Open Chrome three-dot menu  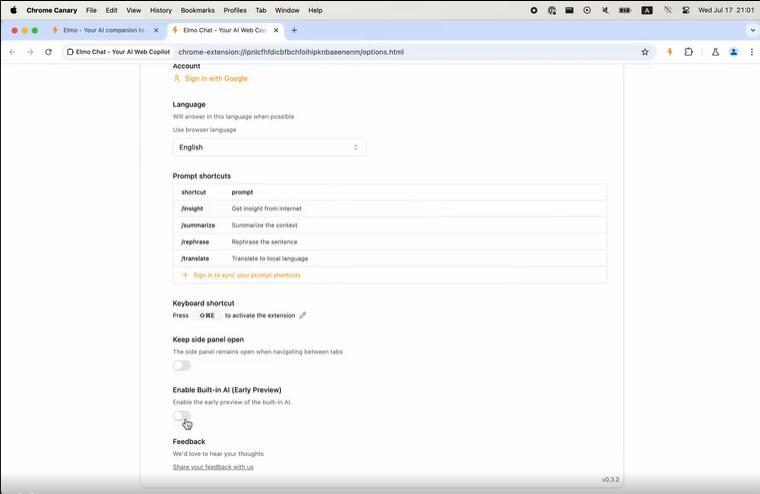752,52
